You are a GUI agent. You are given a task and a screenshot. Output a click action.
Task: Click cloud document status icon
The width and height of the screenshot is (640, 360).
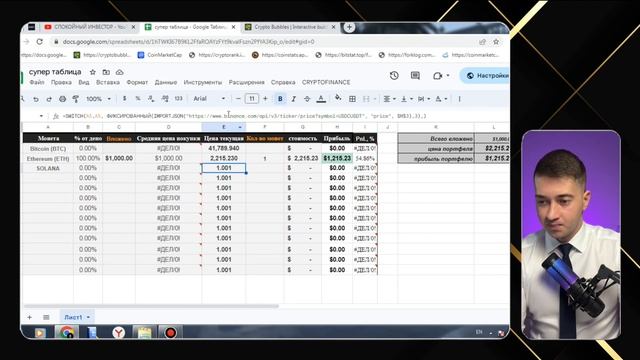119,72
